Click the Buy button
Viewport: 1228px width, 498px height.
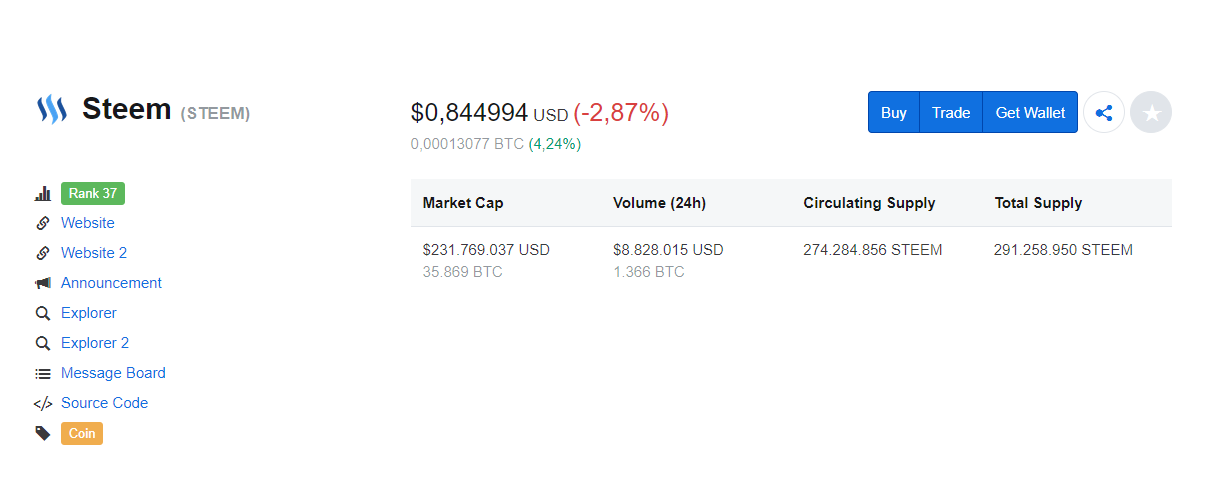tap(894, 112)
